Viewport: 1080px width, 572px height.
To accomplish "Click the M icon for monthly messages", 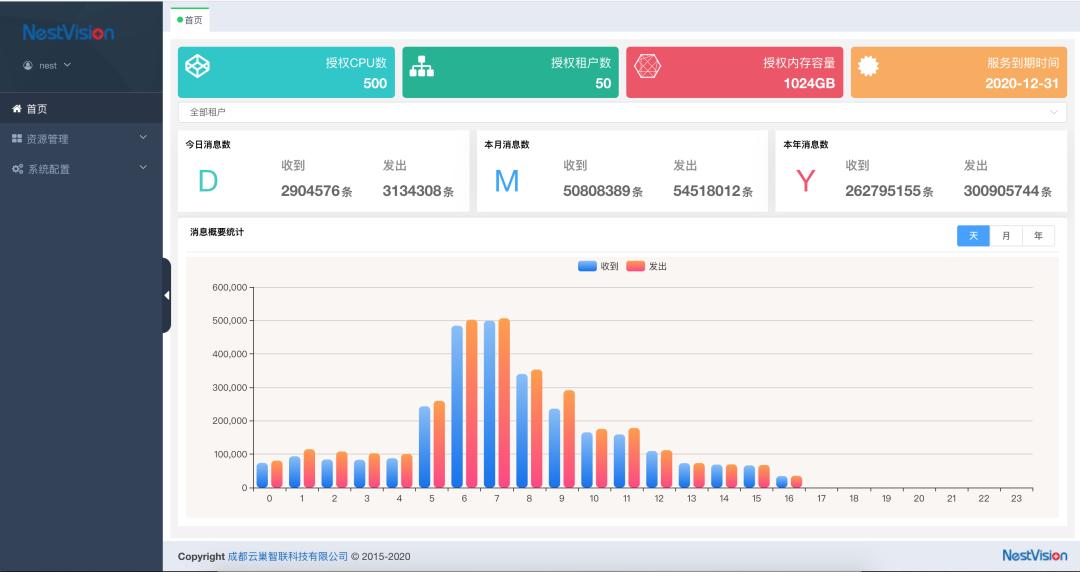I will point(506,181).
